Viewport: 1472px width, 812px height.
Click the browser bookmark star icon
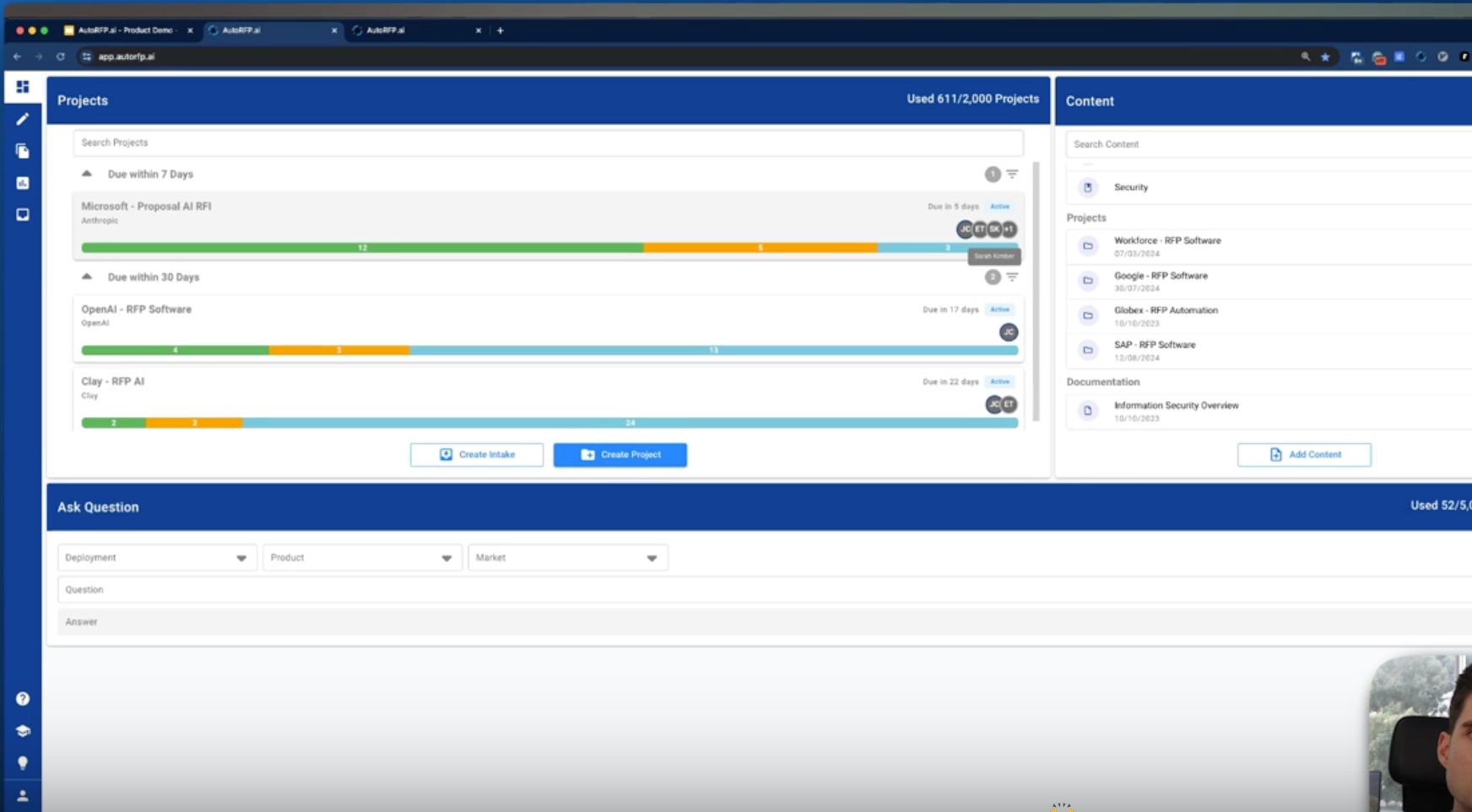(1326, 57)
